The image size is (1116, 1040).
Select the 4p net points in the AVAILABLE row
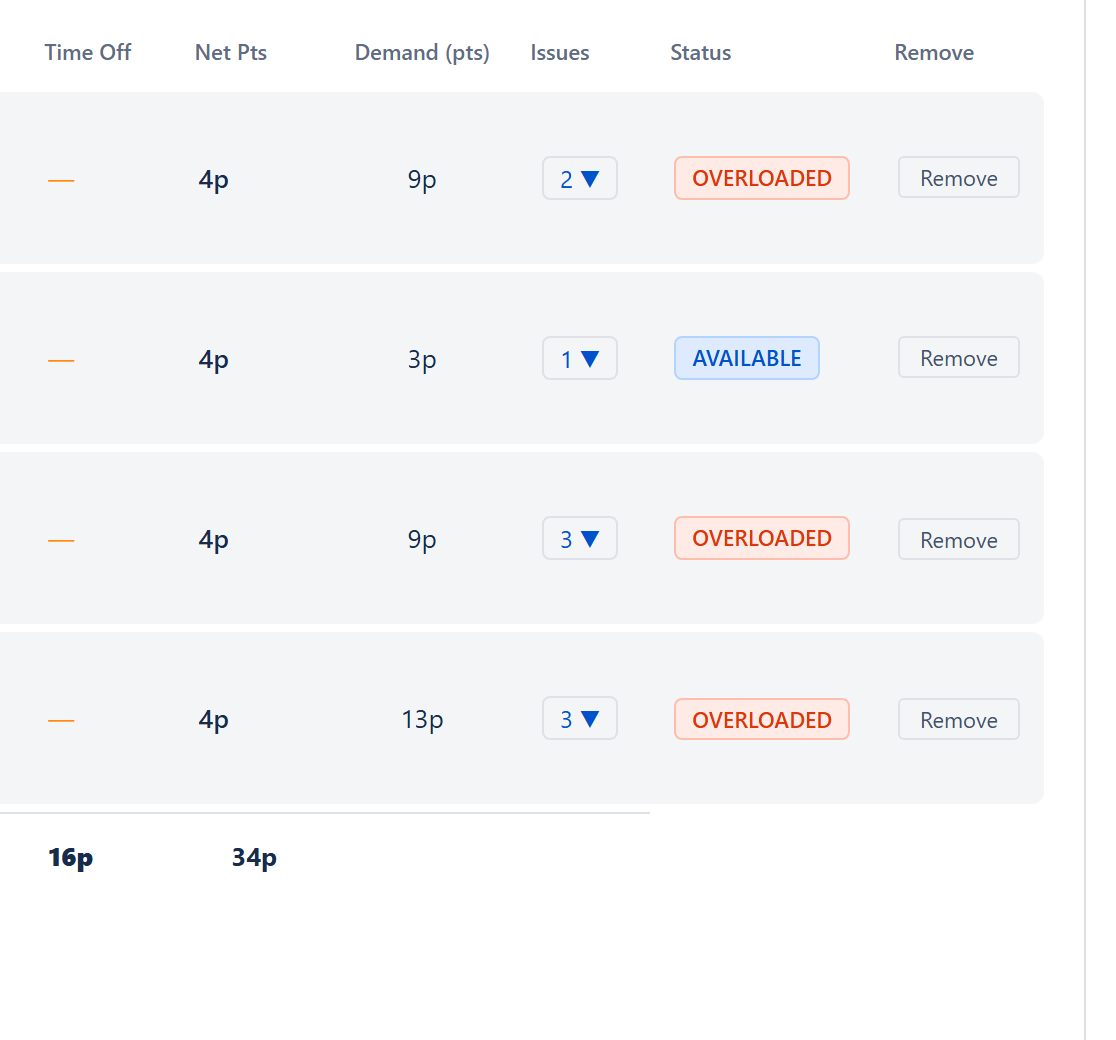[x=214, y=359]
